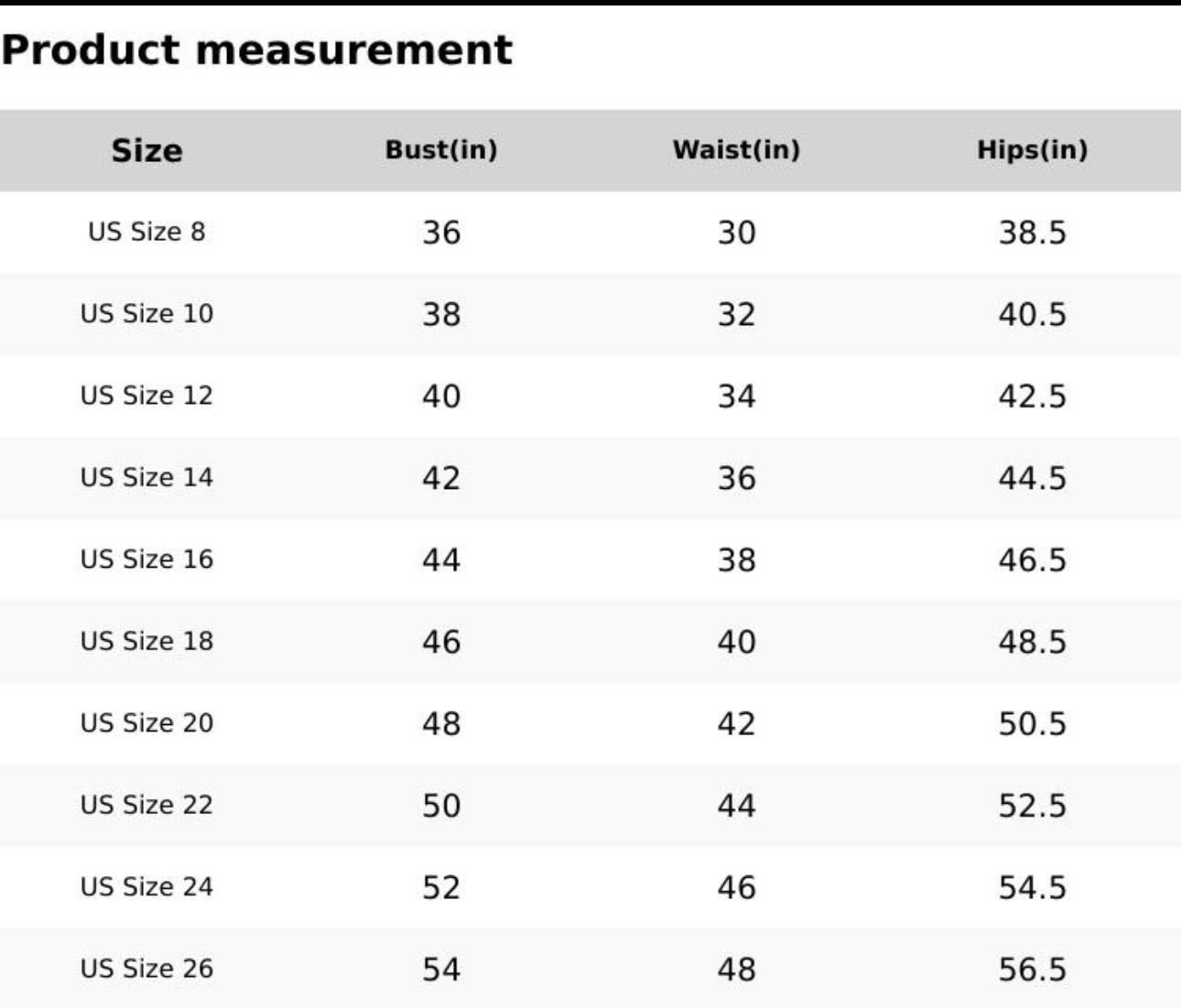Click hips value 46.5 for Size 16
The width and height of the screenshot is (1181, 1008).
point(1032,560)
